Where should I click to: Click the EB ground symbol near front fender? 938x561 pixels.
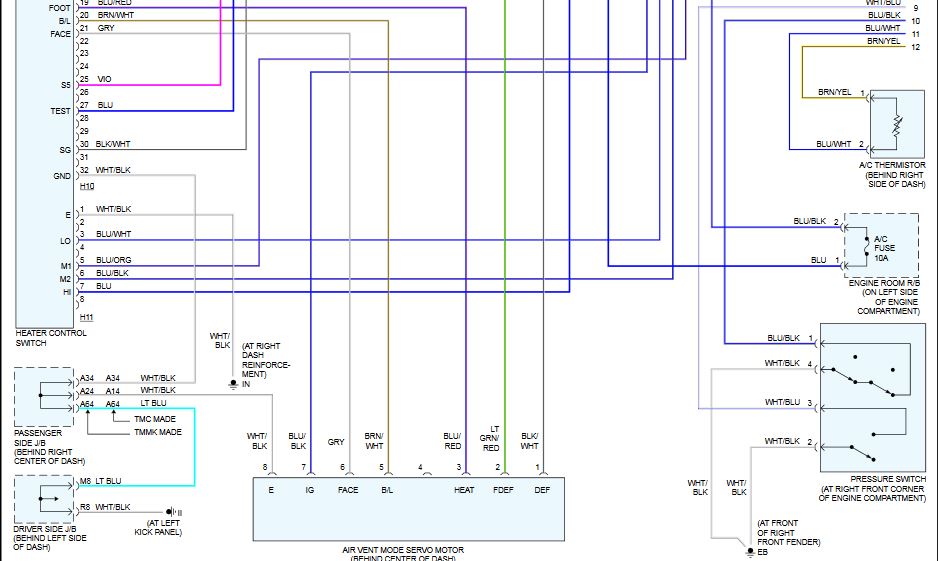750,551
